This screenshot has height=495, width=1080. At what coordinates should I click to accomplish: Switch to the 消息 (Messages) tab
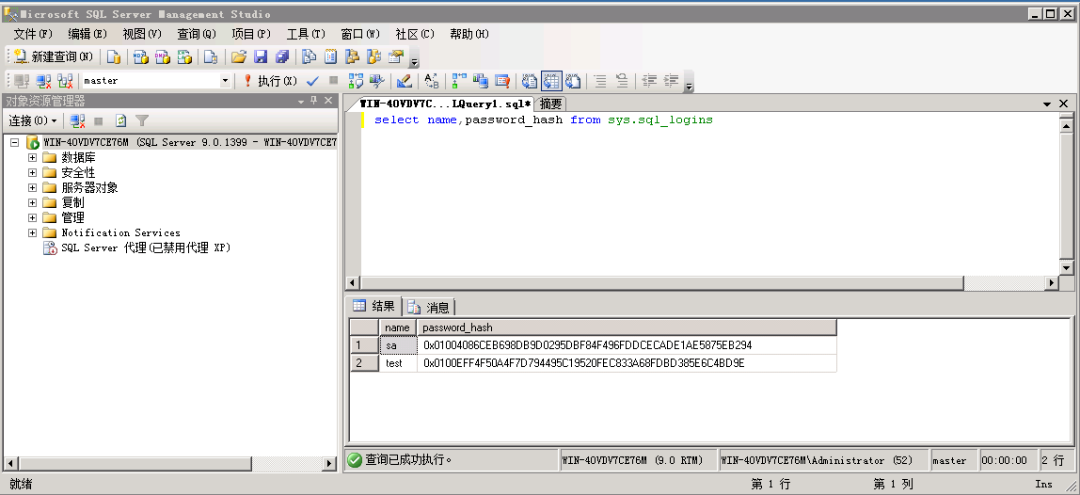coord(430,308)
